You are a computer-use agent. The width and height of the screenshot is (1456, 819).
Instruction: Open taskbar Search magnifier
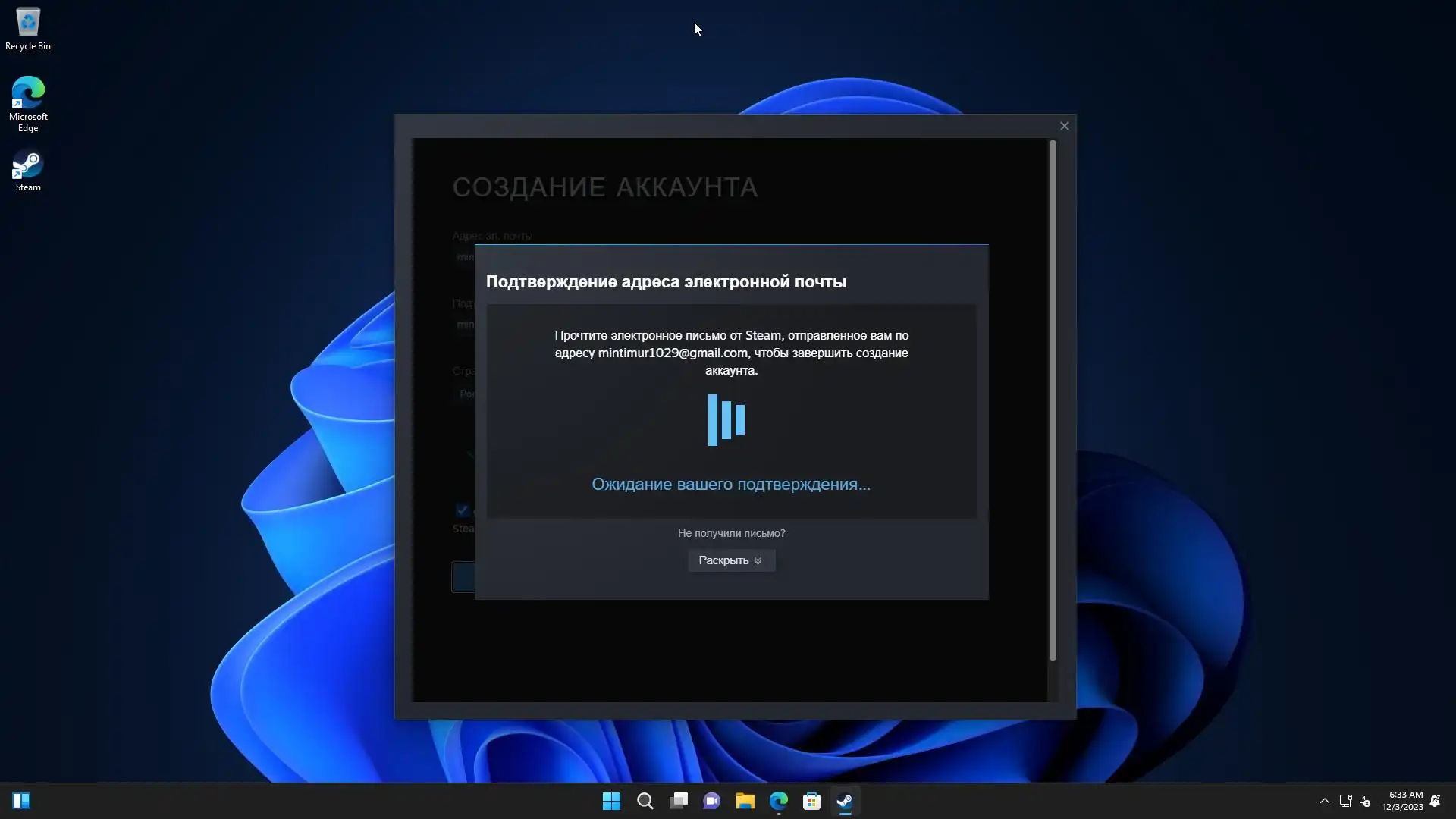[645, 801]
